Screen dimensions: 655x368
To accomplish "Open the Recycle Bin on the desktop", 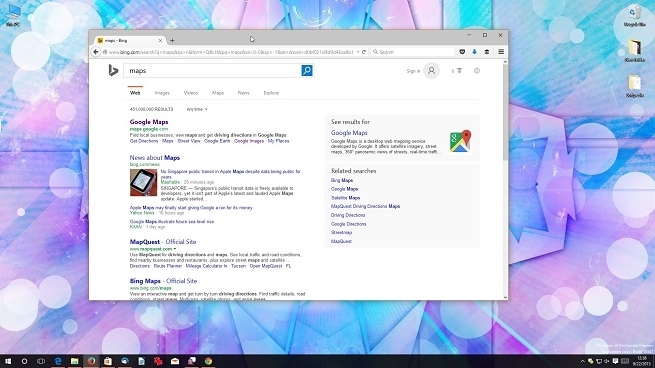I will point(635,16).
